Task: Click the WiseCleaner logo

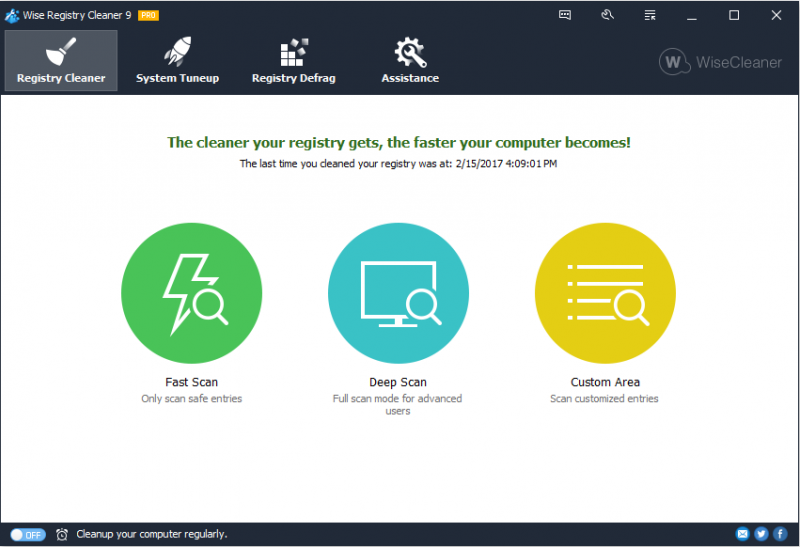Action: [720, 62]
